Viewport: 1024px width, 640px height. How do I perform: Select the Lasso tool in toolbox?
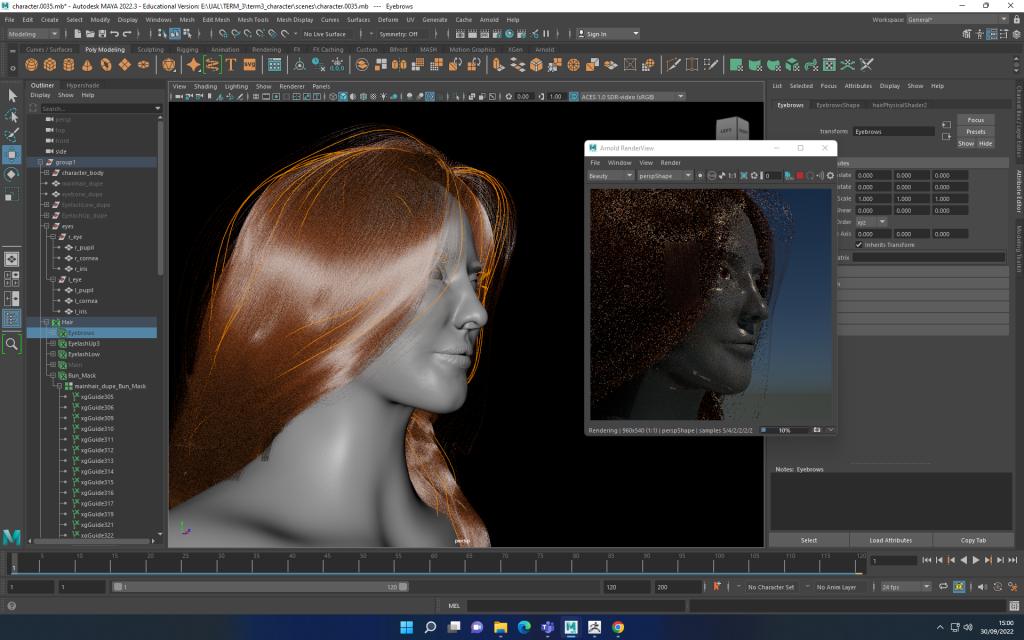coord(12,116)
